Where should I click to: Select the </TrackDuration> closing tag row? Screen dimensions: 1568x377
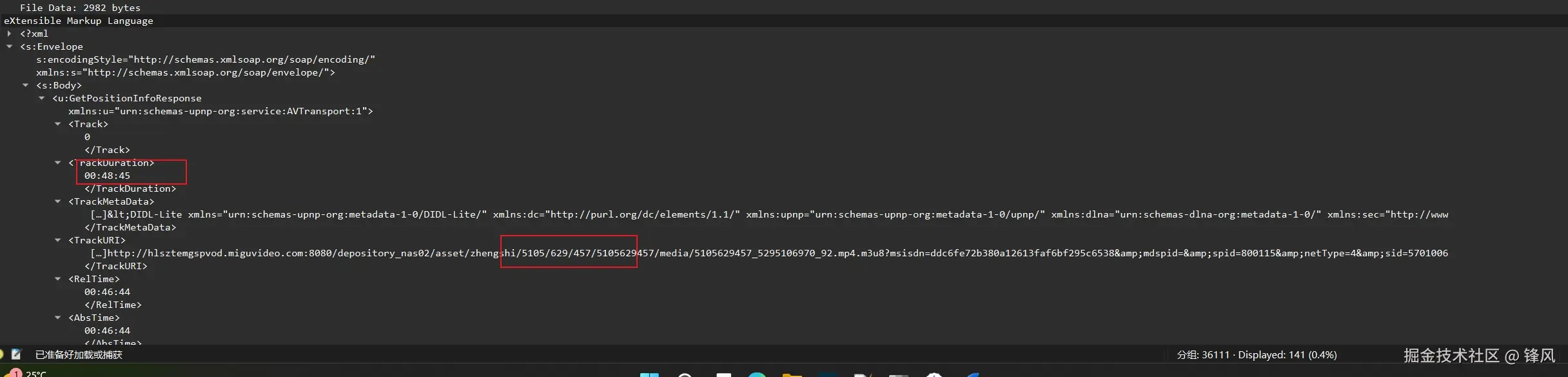pos(130,188)
